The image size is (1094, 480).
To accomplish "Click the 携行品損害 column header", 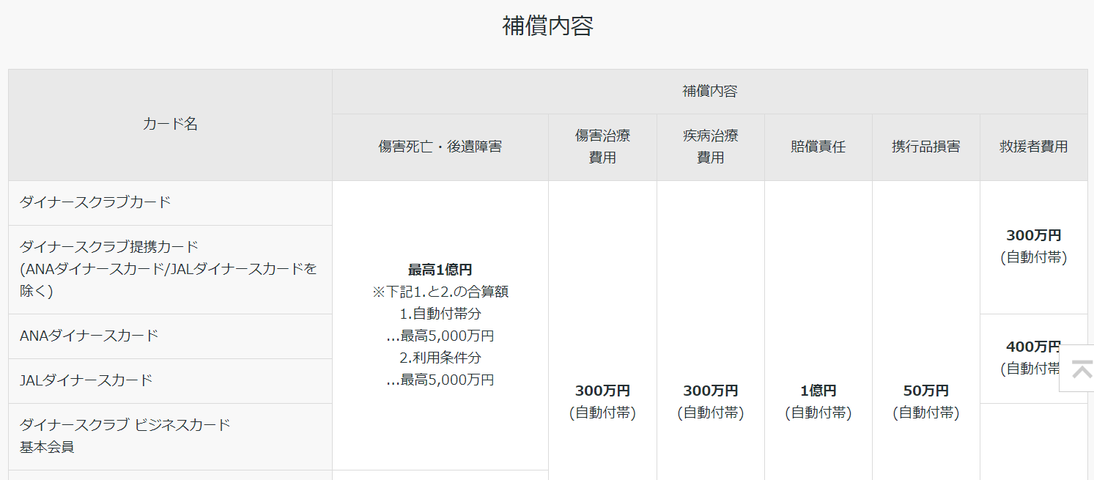I will [926, 147].
